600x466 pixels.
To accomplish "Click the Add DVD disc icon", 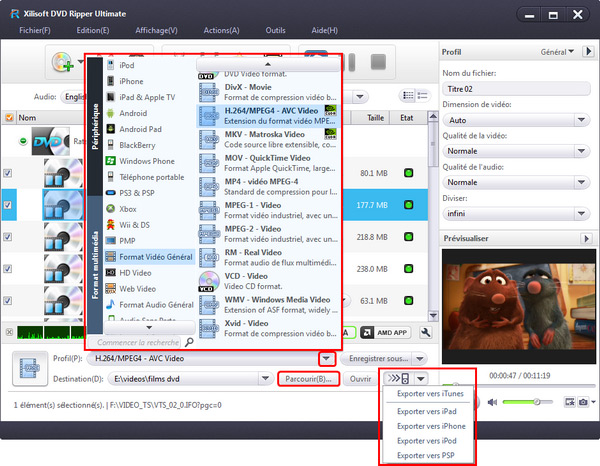I will click(62, 62).
